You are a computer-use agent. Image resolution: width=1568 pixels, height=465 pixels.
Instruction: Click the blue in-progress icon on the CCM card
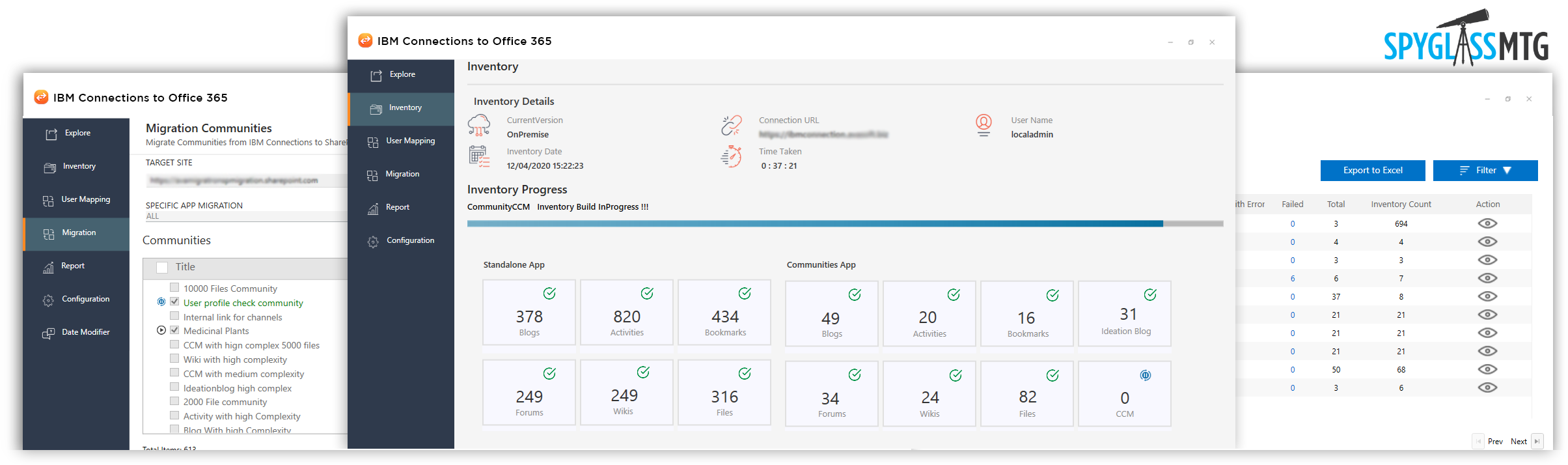coord(1146,375)
